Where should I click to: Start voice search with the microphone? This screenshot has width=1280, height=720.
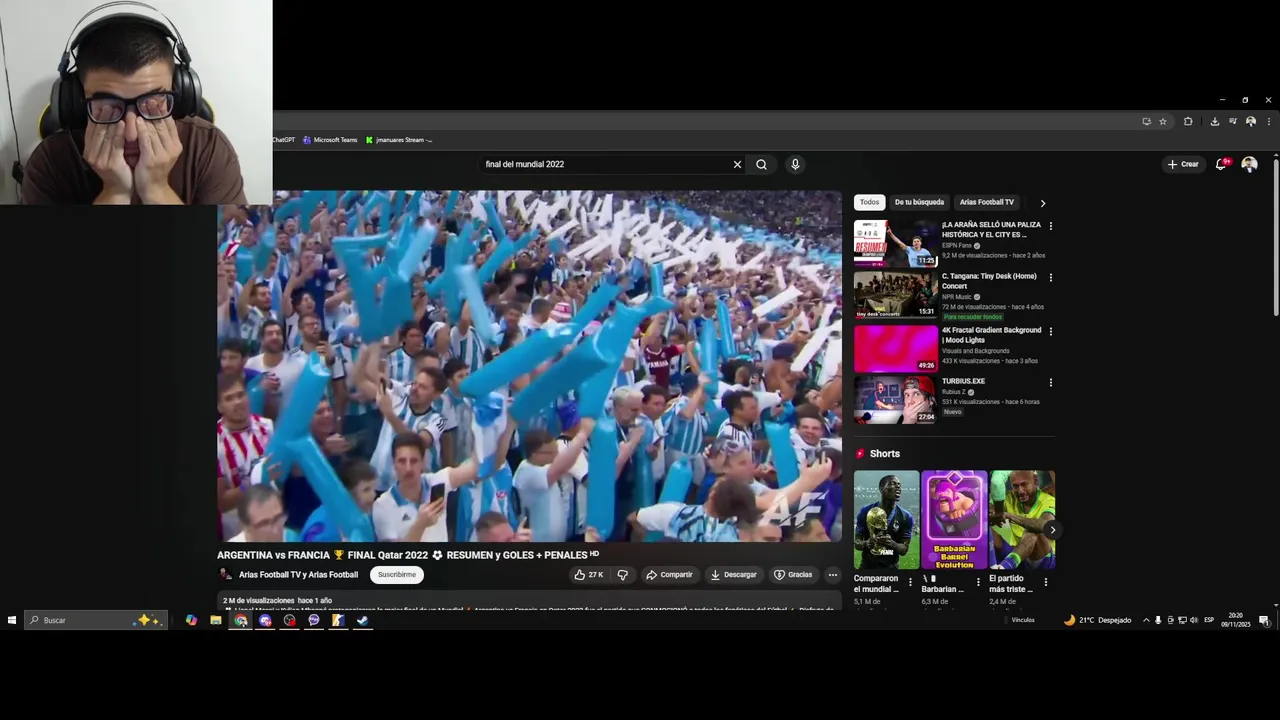(795, 164)
